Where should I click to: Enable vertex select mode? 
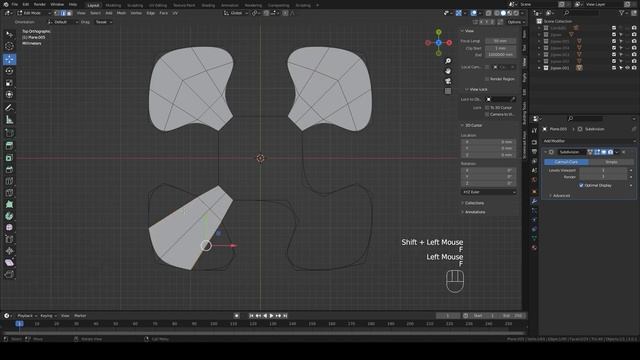(57, 13)
